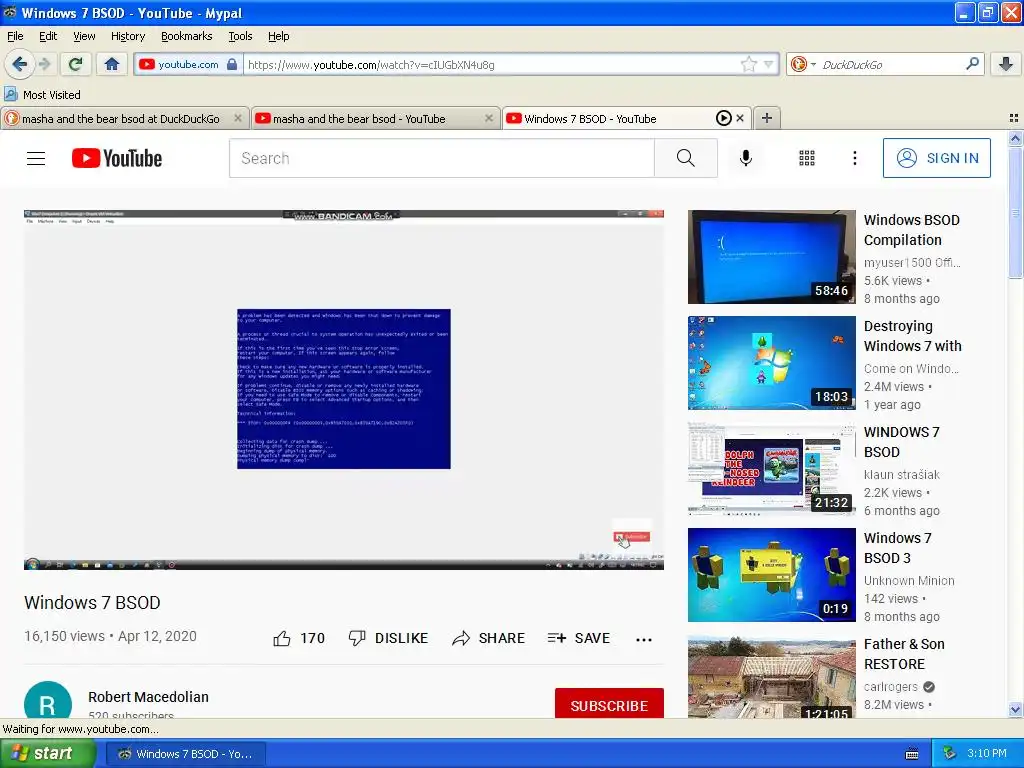Click the 3:10 PM taskbar clock

click(x=987, y=754)
